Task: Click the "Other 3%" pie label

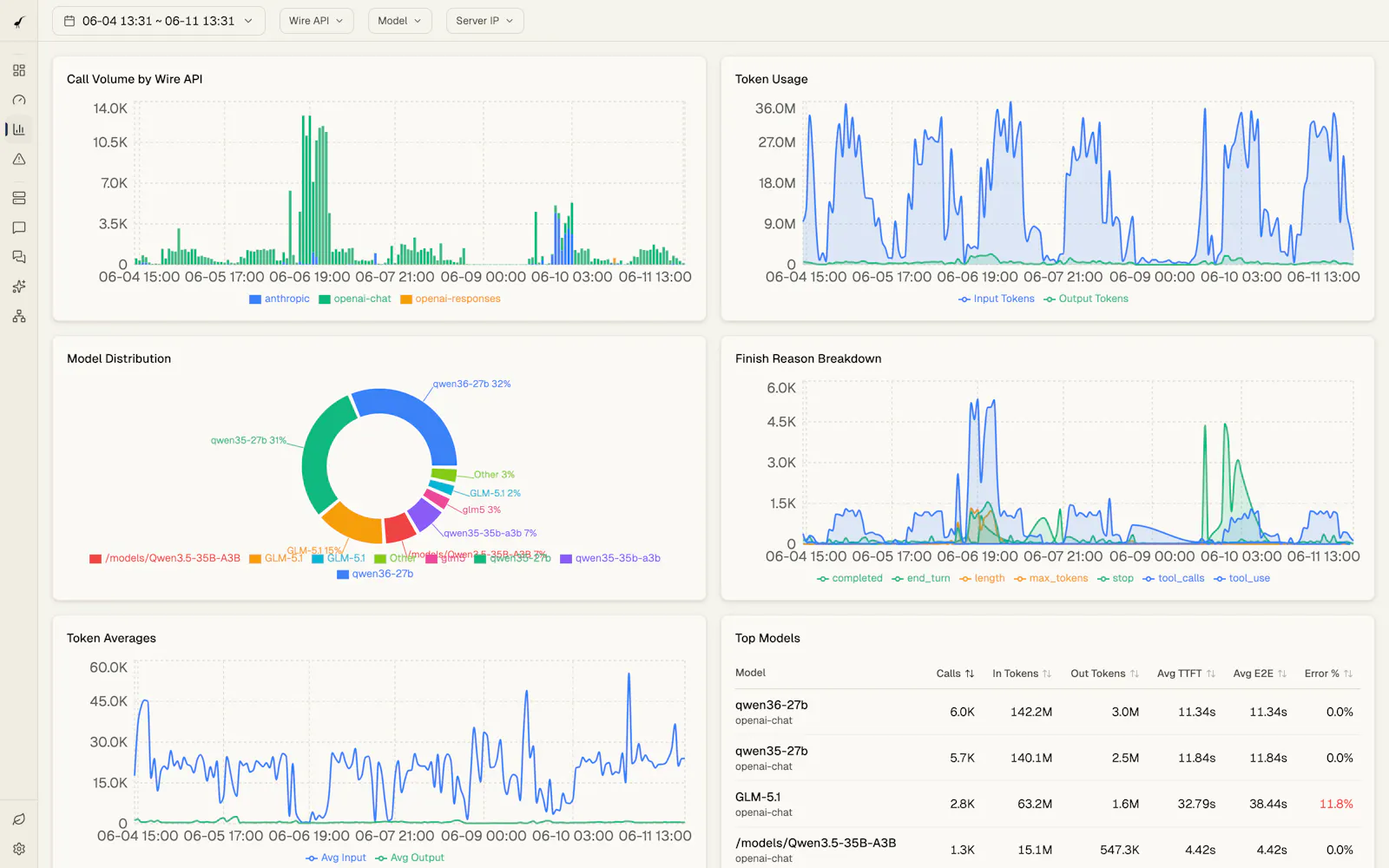Action: click(494, 475)
